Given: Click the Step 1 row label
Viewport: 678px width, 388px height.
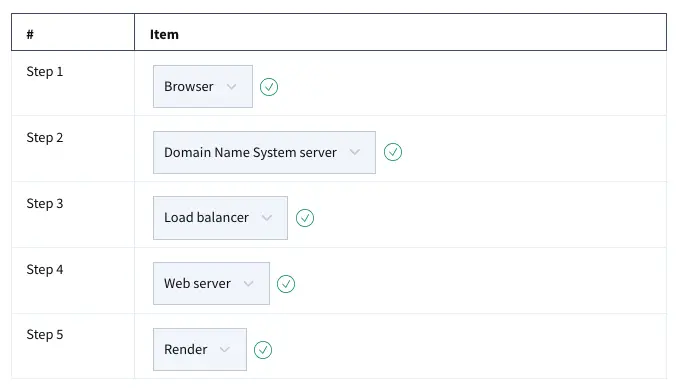Looking at the screenshot, I should point(45,71).
